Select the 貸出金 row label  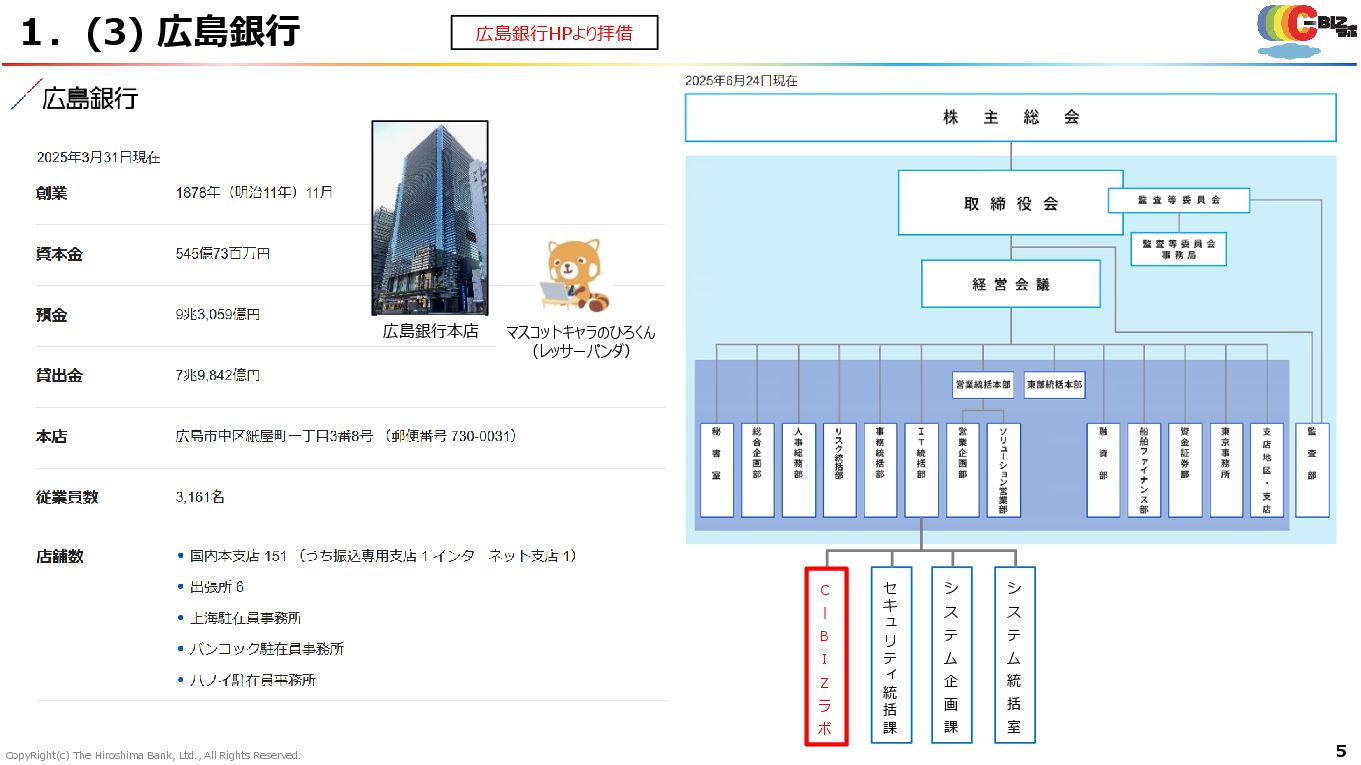(59, 376)
